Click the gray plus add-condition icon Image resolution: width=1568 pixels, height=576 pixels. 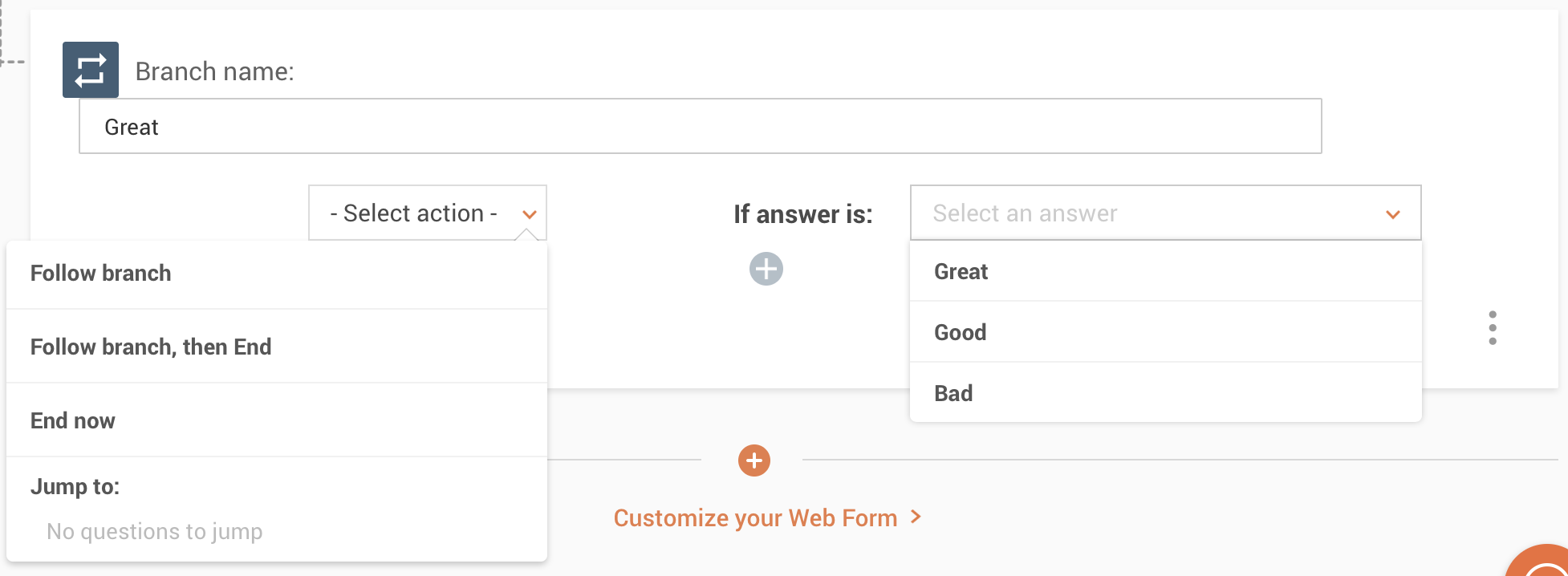[766, 269]
